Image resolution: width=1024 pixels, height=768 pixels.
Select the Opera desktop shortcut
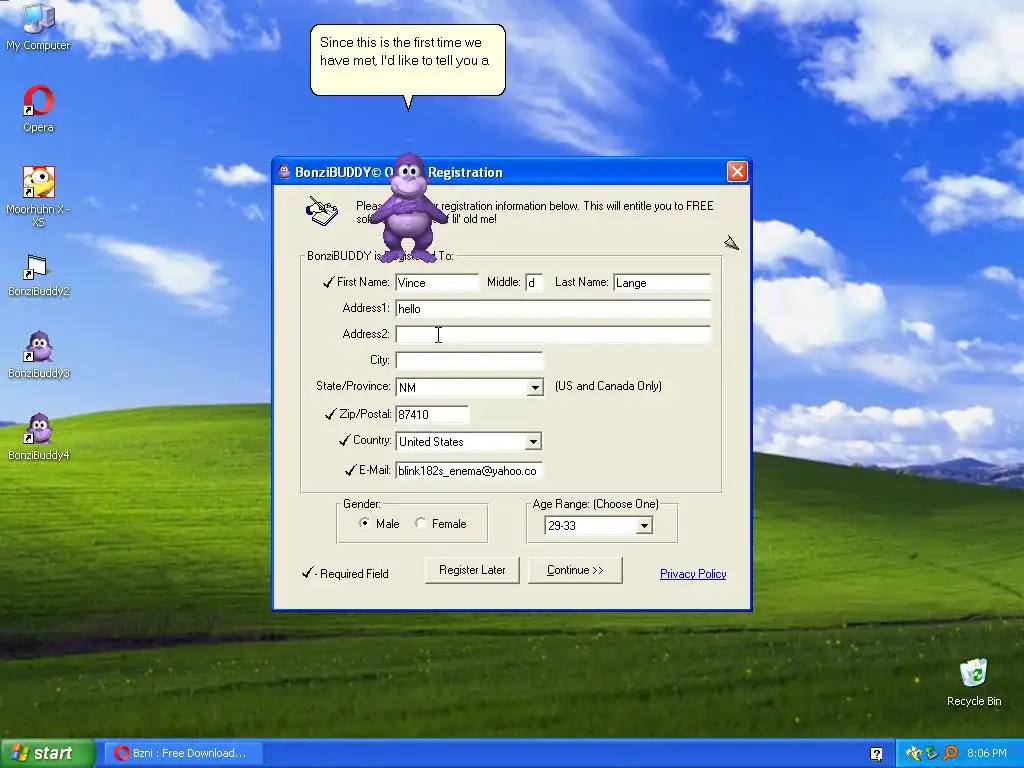(38, 108)
